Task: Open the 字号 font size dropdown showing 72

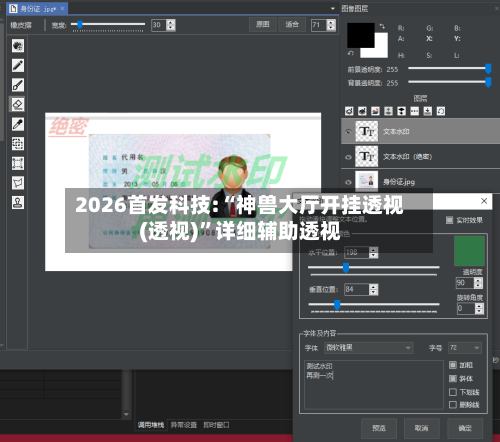Action: (x=465, y=348)
